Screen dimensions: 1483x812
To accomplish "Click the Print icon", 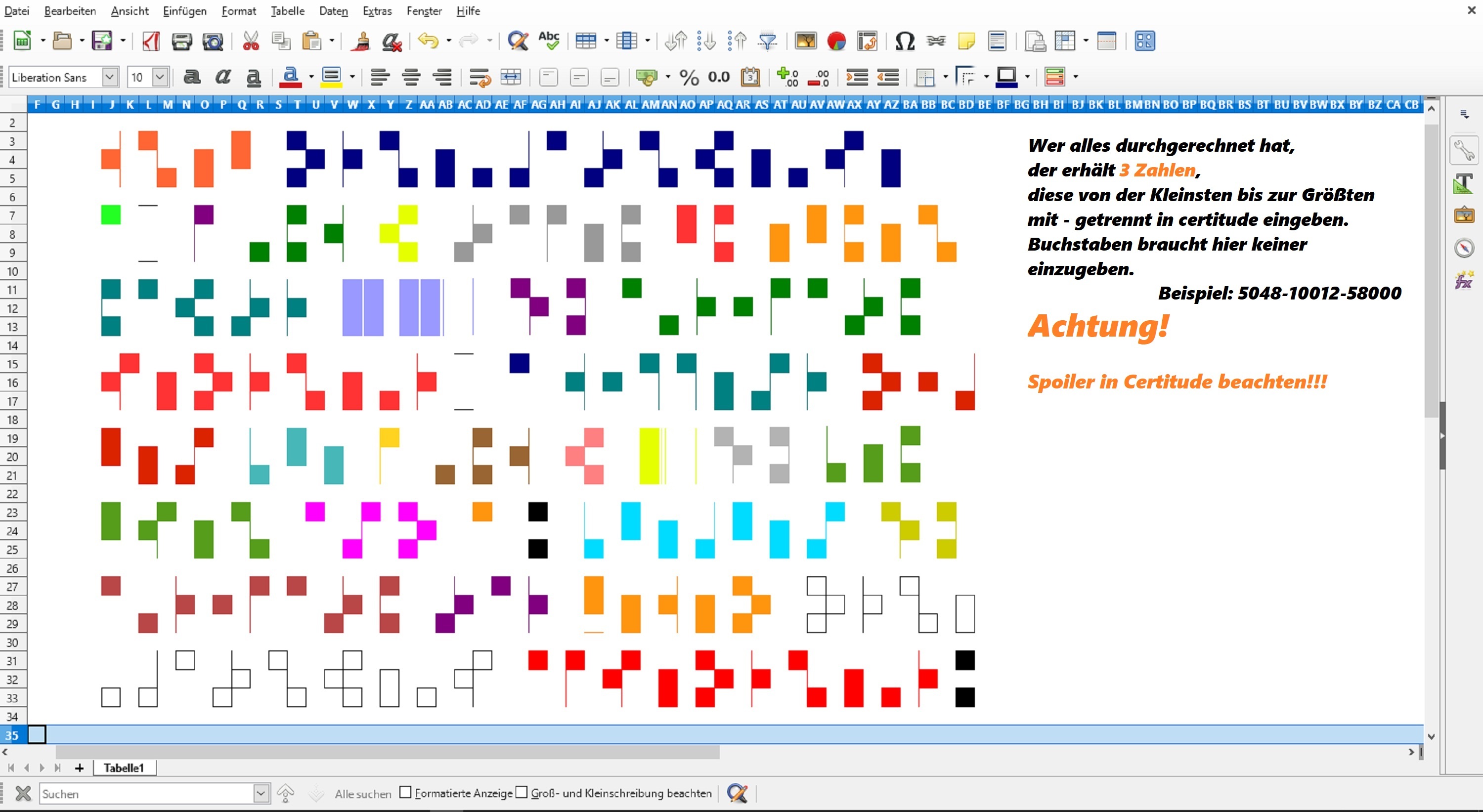I will [x=181, y=42].
